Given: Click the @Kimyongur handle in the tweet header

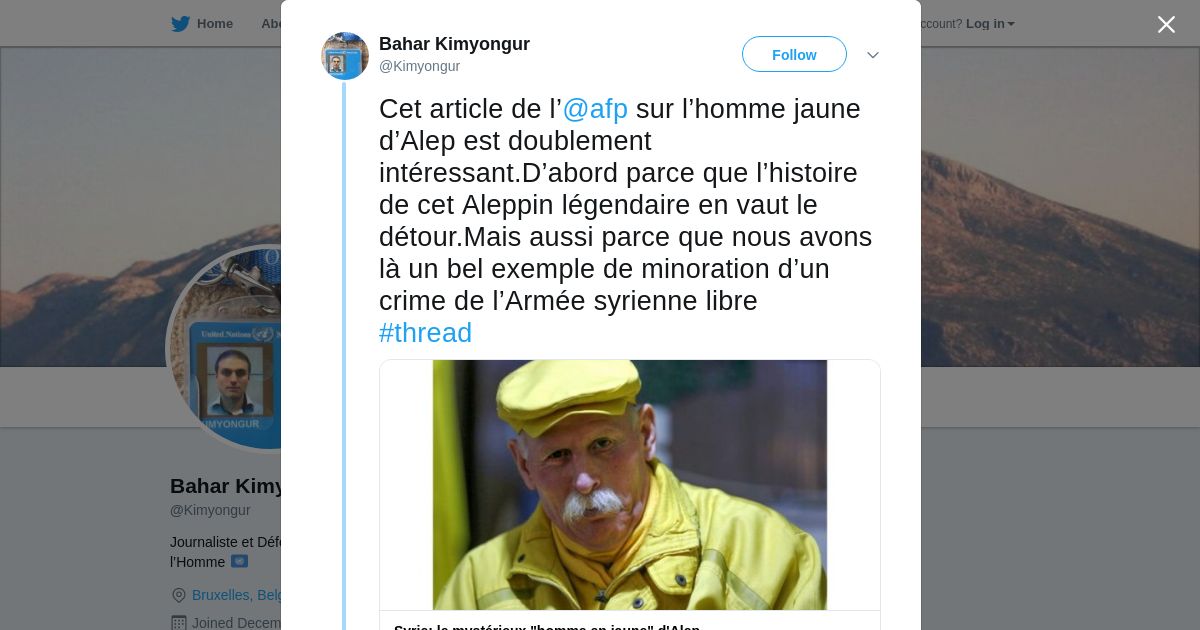Looking at the screenshot, I should tap(419, 67).
